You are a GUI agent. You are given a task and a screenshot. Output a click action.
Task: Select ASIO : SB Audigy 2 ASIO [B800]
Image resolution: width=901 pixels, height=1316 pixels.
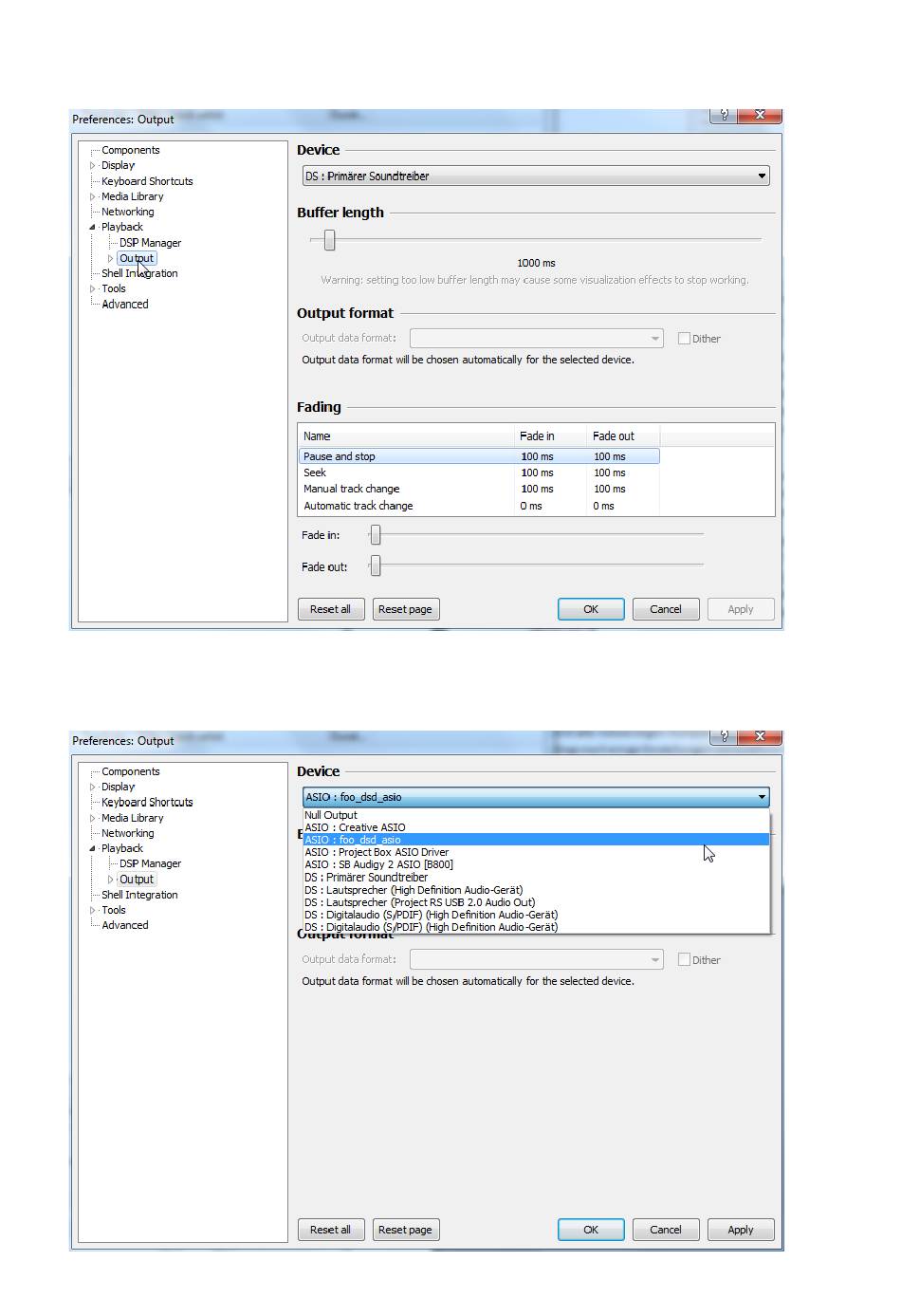click(536, 864)
